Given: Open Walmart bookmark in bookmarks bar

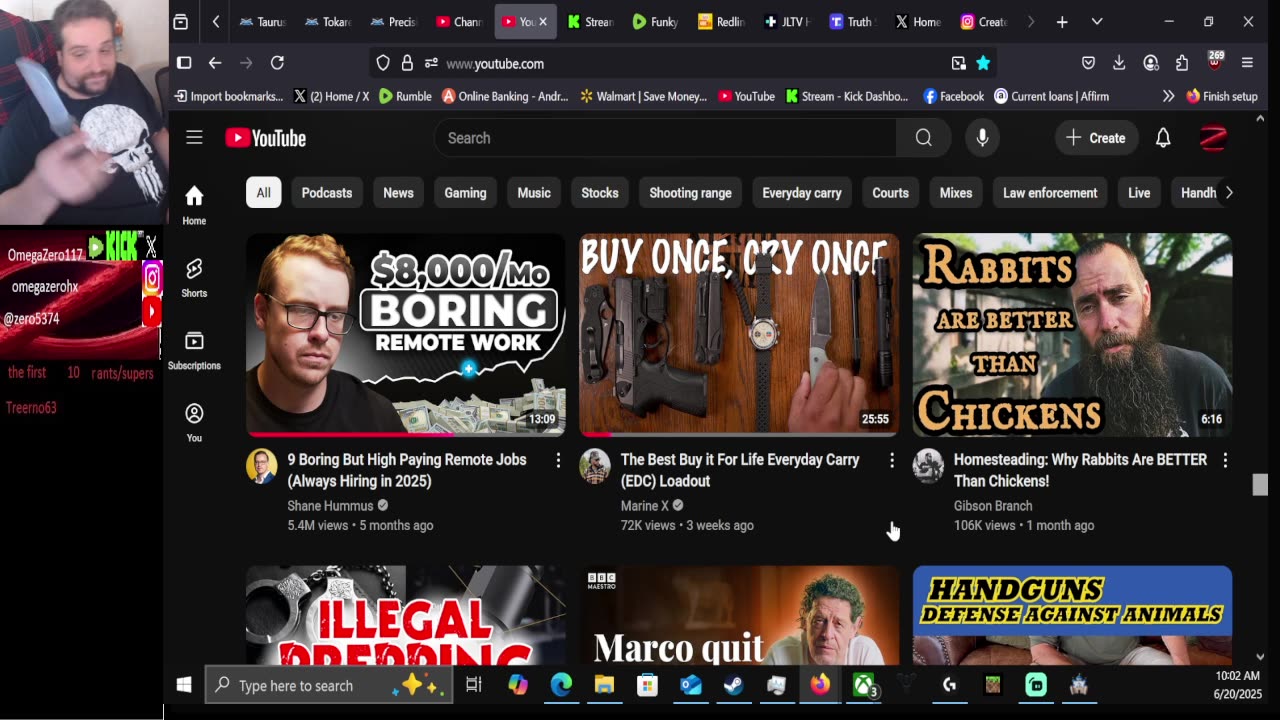Looking at the screenshot, I should pos(643,96).
